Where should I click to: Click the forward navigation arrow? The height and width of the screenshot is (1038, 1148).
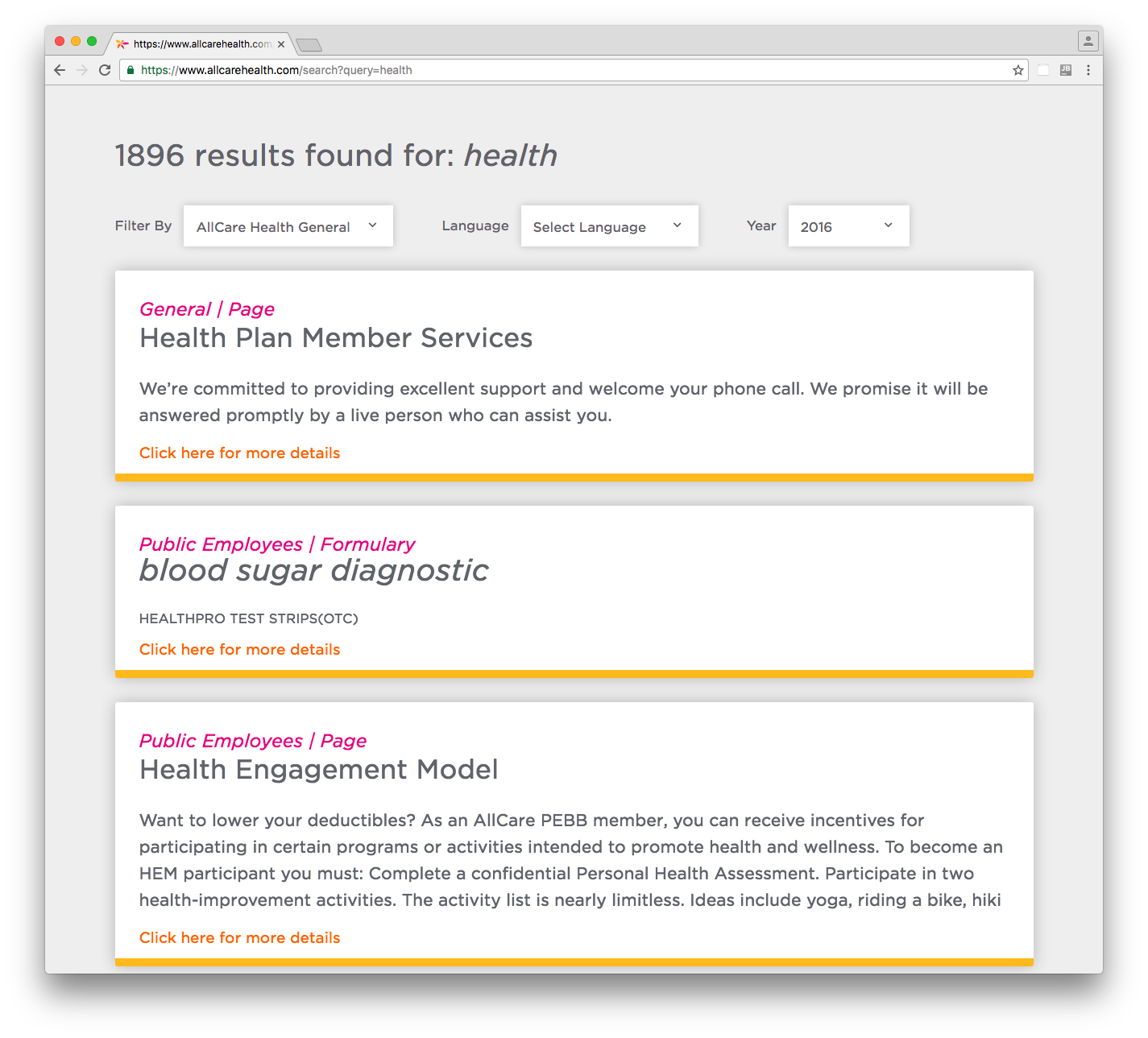point(82,70)
